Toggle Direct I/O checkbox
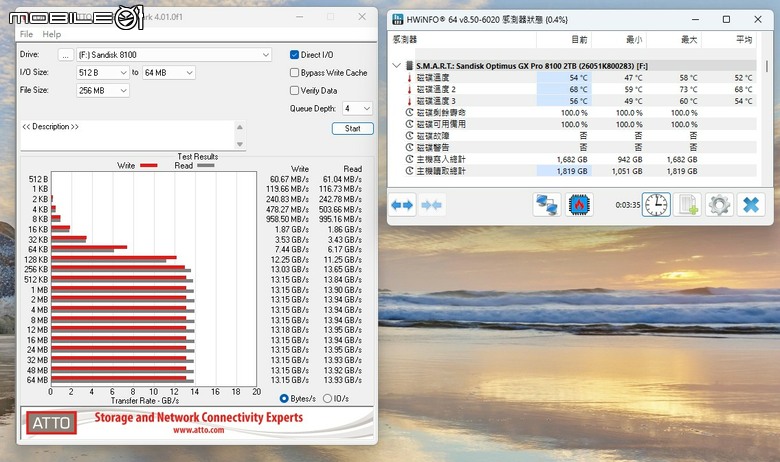 point(294,55)
